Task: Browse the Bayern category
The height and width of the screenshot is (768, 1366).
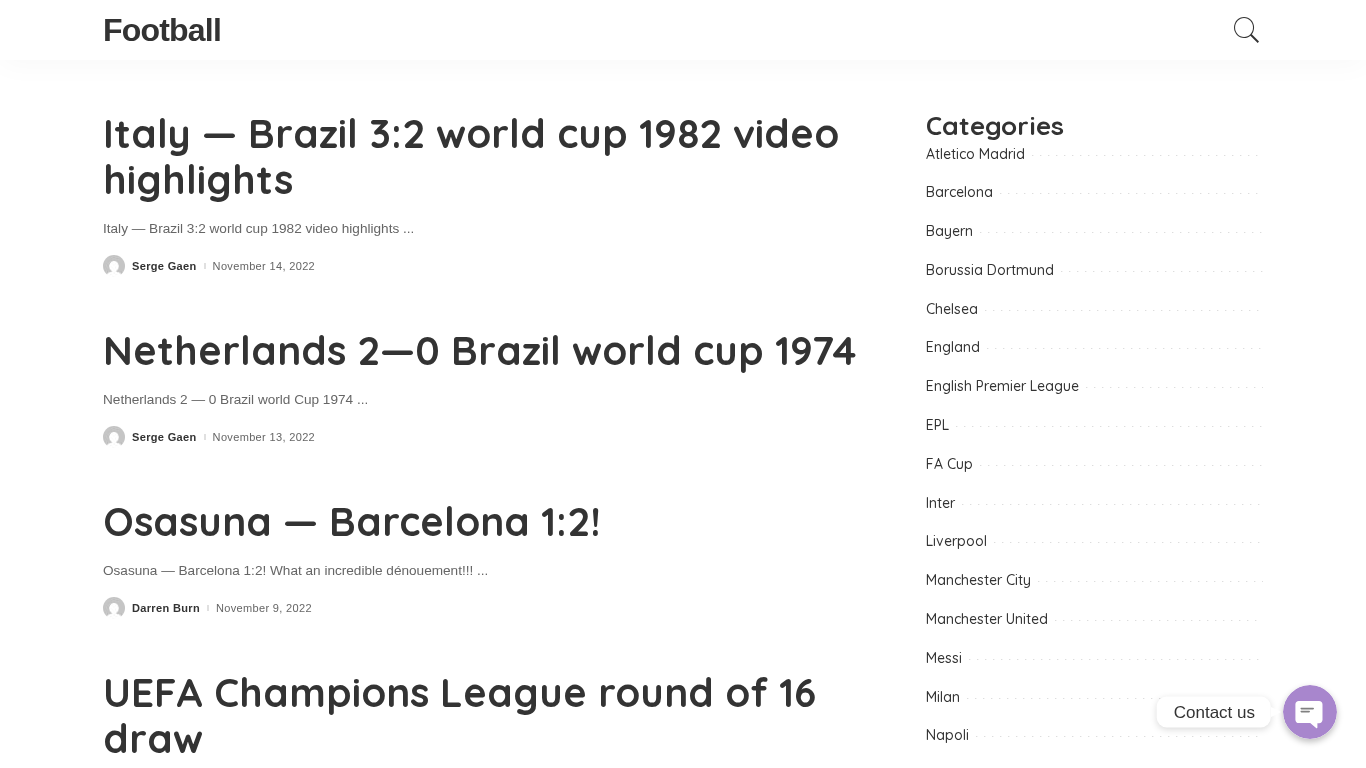Action: coord(949,231)
